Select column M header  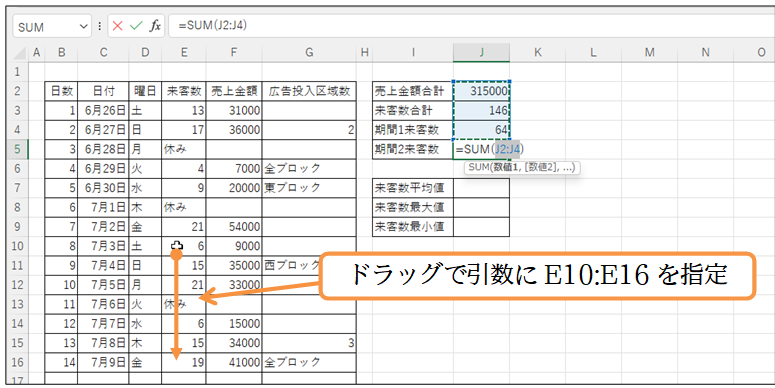click(x=649, y=52)
